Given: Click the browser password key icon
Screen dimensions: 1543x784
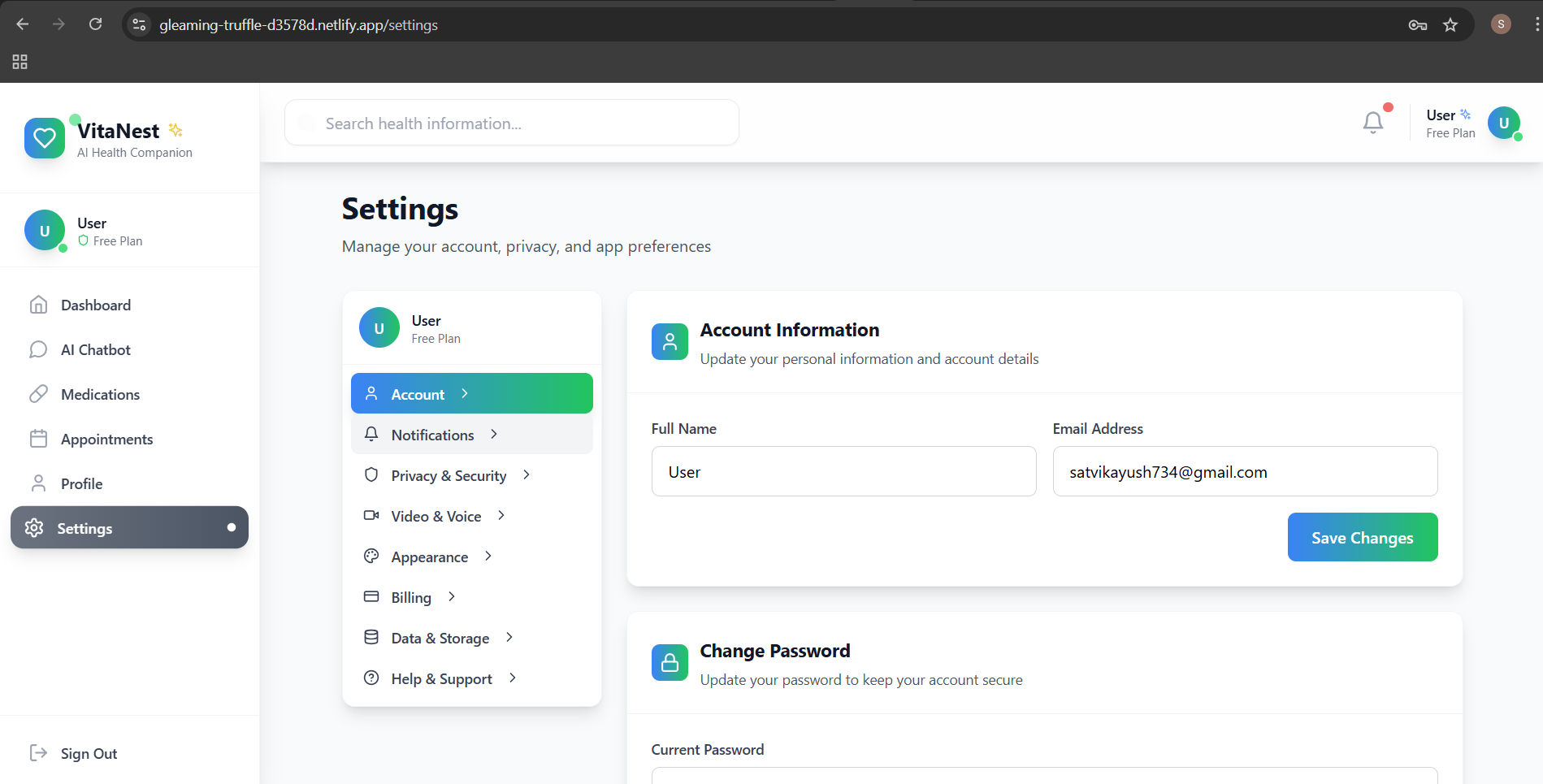Looking at the screenshot, I should tap(1418, 25).
